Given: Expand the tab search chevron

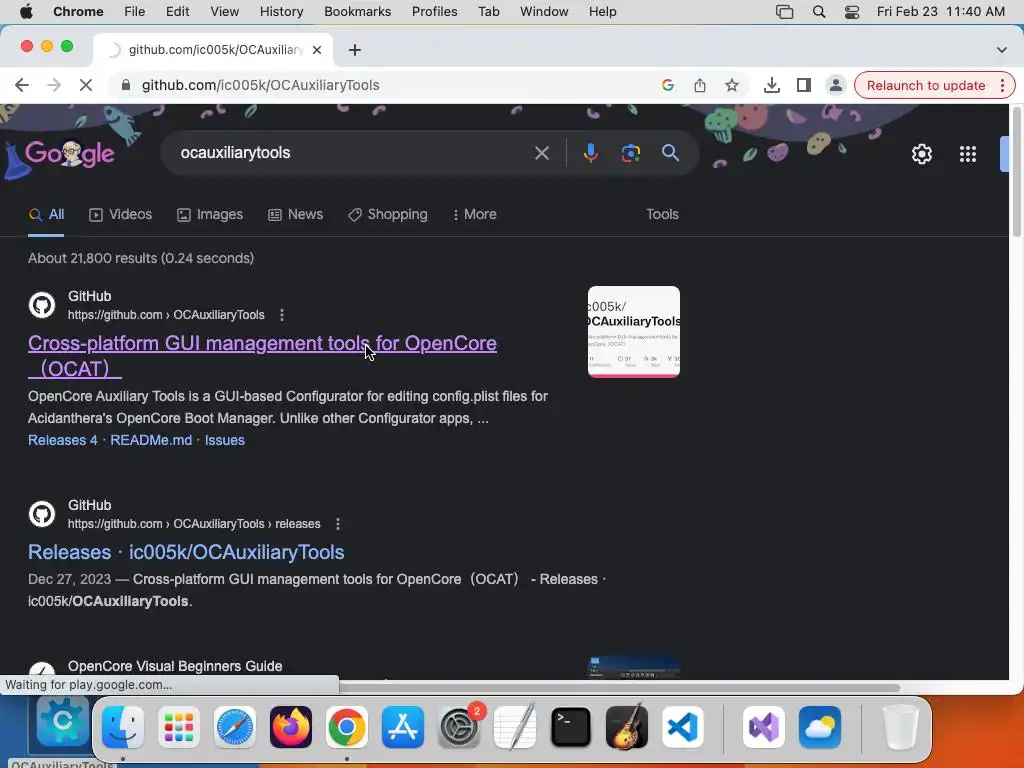Looking at the screenshot, I should [1002, 50].
